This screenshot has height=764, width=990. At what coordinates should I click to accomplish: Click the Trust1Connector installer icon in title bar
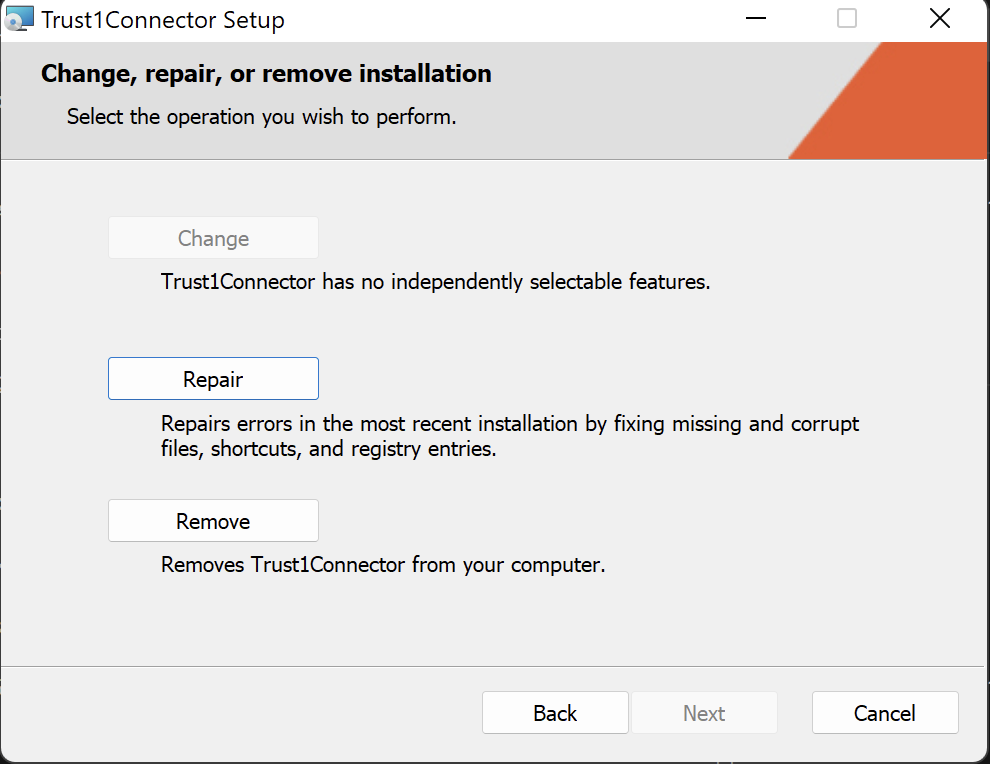point(19,18)
